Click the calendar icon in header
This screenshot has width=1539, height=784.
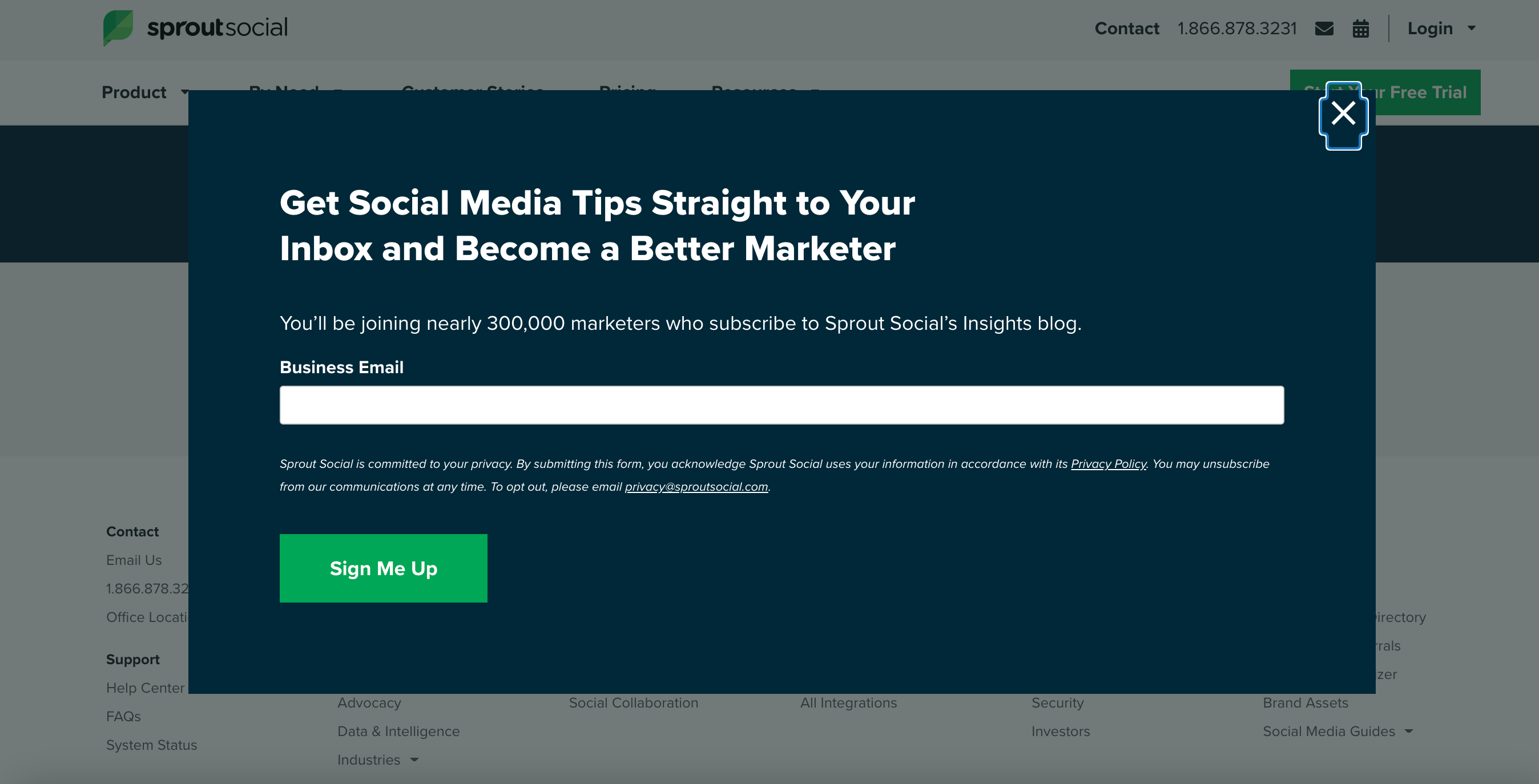[1360, 29]
